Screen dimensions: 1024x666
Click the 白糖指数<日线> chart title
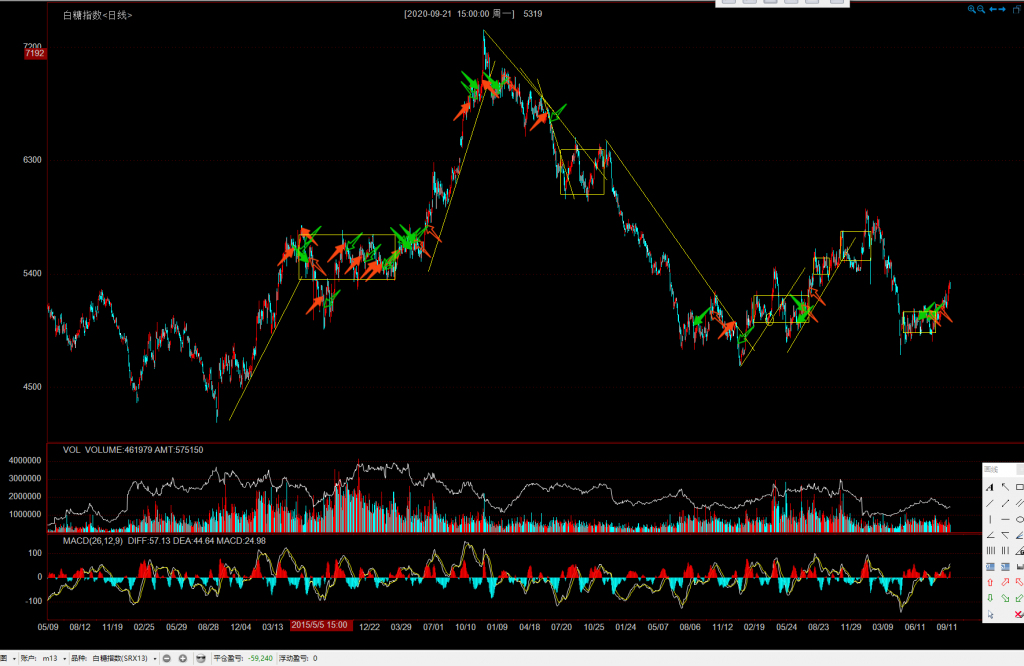[97, 16]
